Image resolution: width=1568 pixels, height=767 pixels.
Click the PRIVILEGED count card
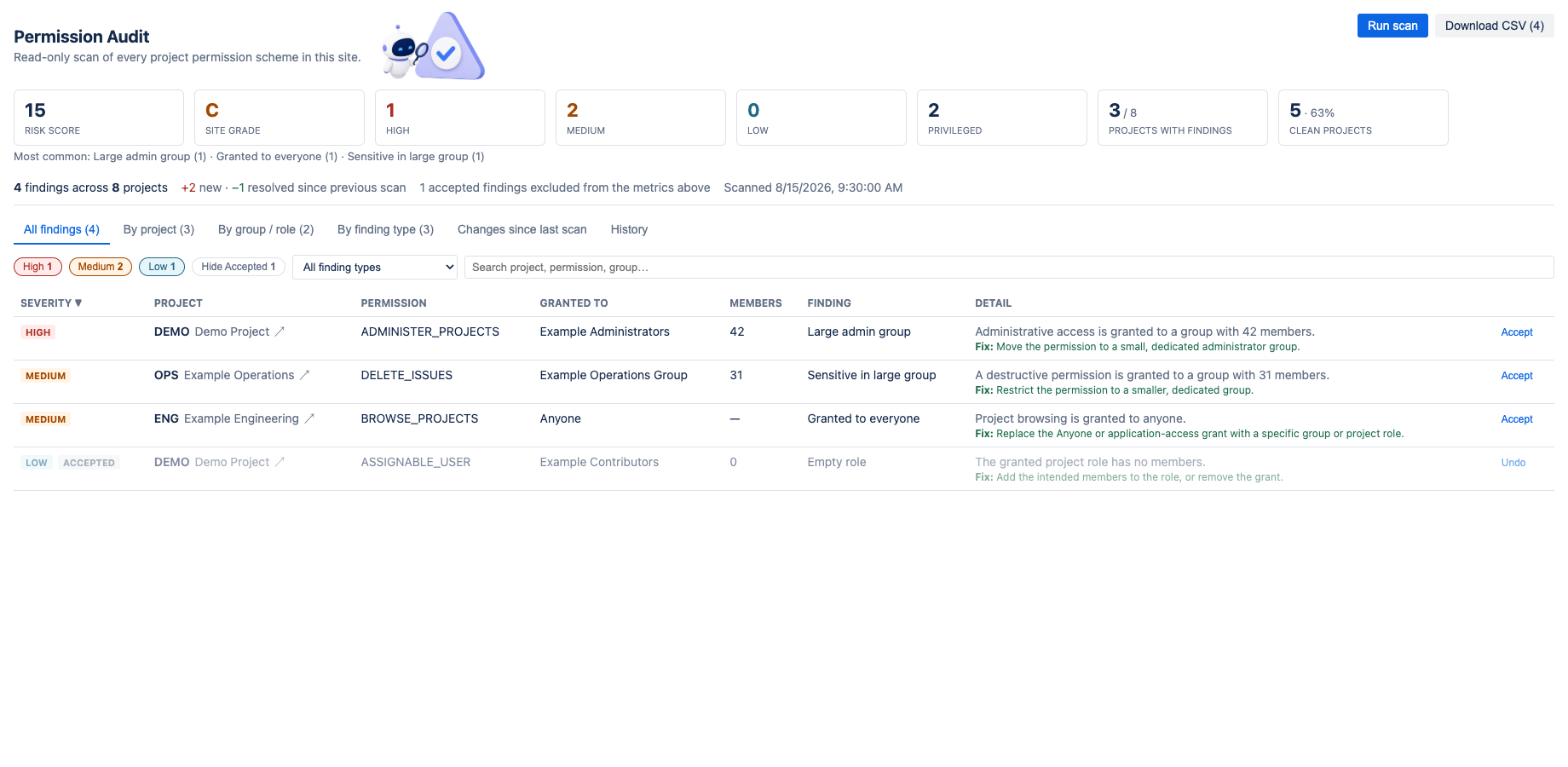tap(1002, 118)
